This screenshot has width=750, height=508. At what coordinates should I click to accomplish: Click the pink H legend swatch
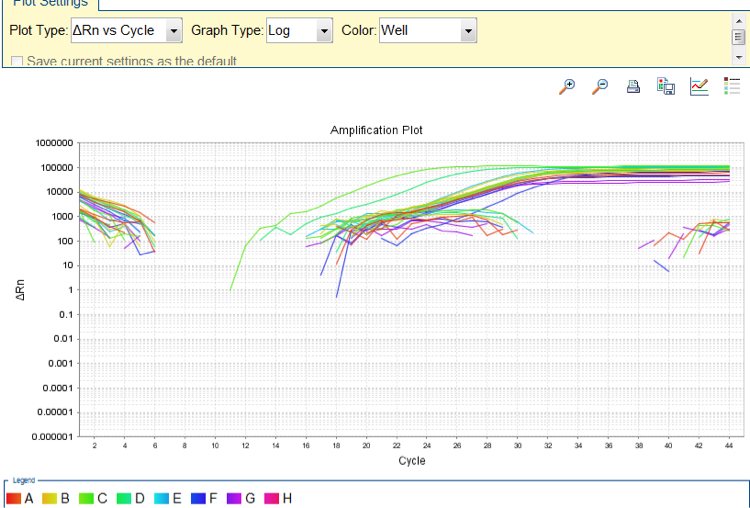[x=272, y=498]
